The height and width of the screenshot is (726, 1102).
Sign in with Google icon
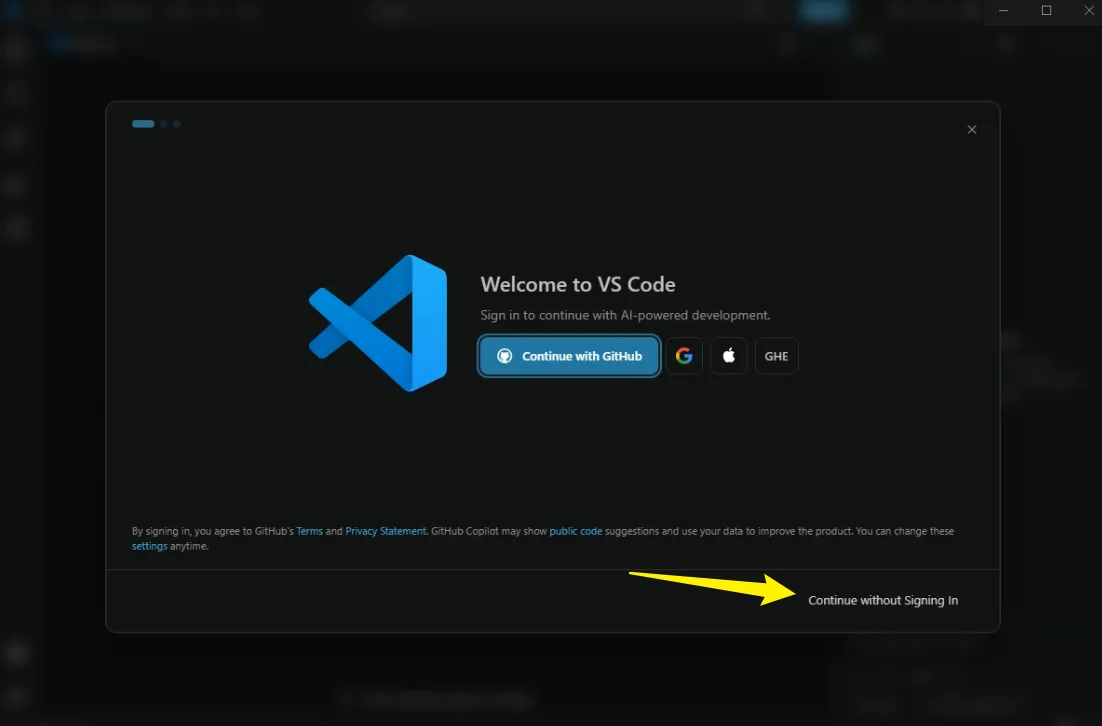(684, 356)
